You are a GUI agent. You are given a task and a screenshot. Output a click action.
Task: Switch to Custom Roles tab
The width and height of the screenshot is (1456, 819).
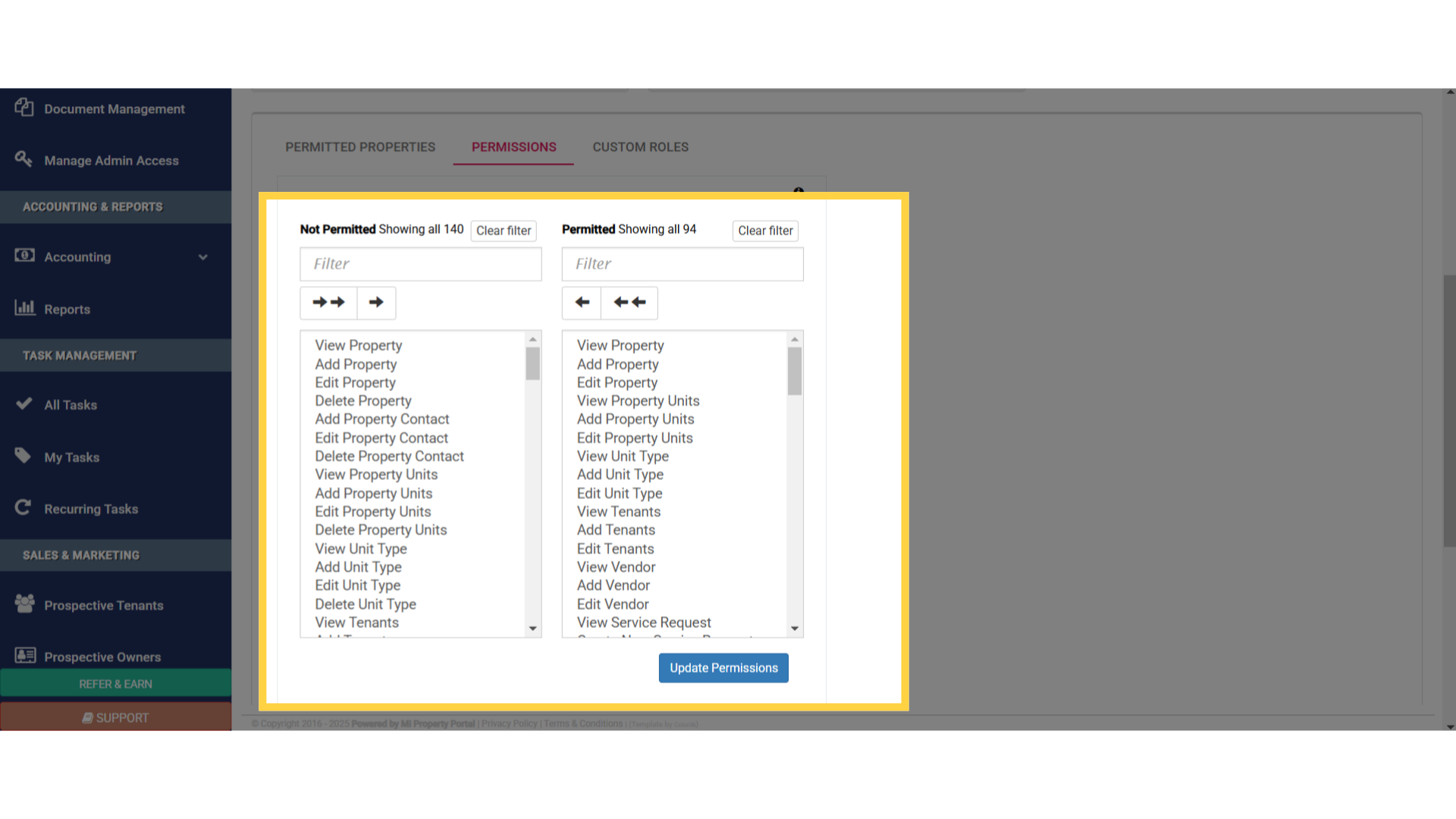coord(640,146)
